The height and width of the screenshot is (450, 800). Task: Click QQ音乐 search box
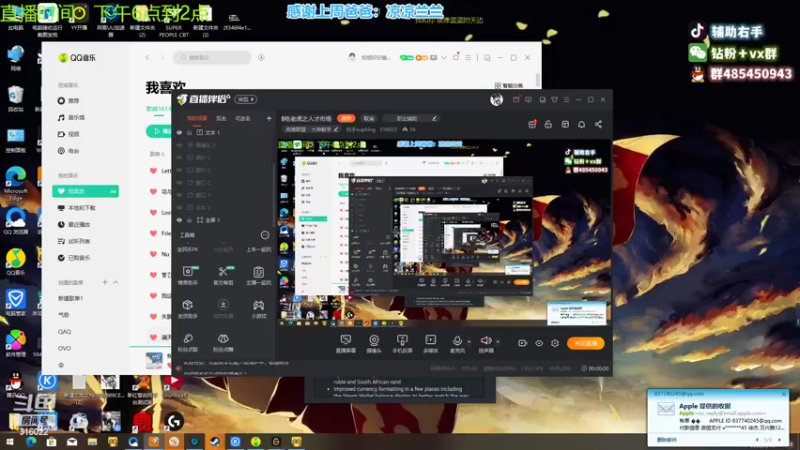tap(212, 58)
